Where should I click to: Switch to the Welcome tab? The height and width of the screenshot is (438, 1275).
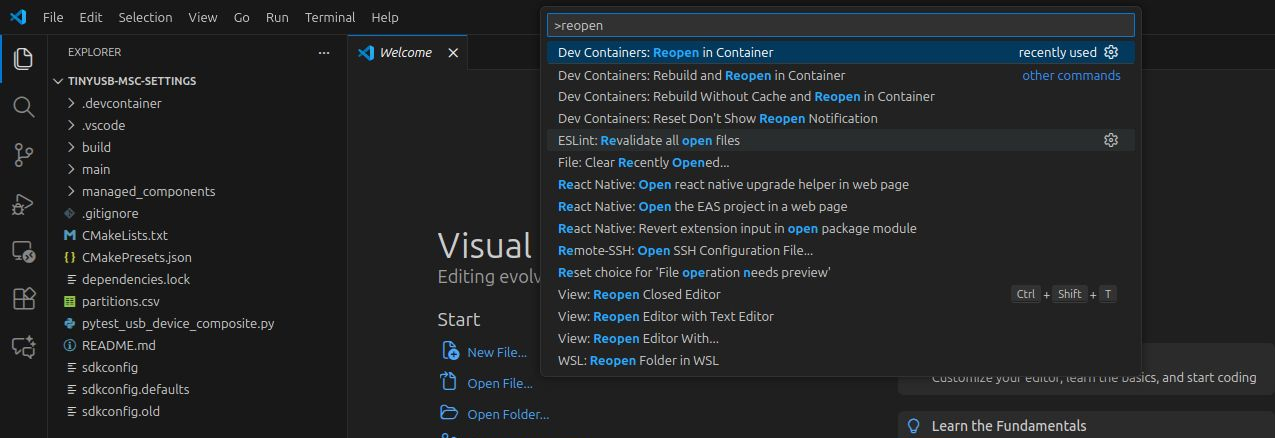407,53
